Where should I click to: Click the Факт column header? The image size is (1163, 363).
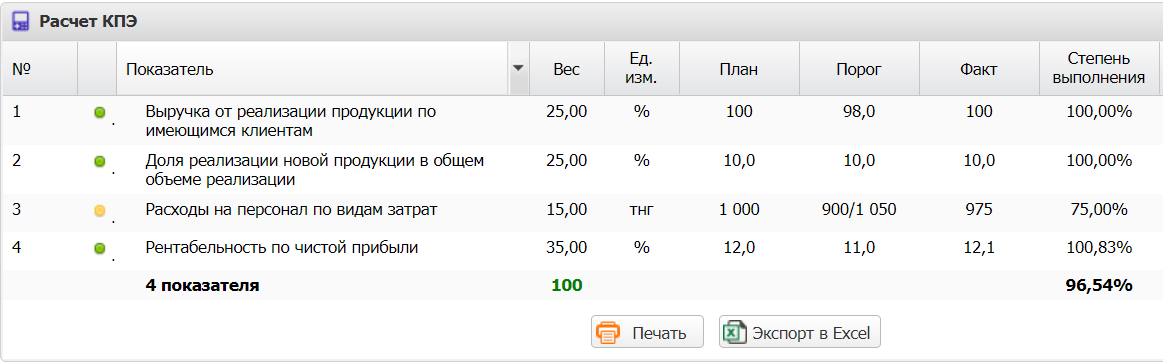(x=978, y=69)
